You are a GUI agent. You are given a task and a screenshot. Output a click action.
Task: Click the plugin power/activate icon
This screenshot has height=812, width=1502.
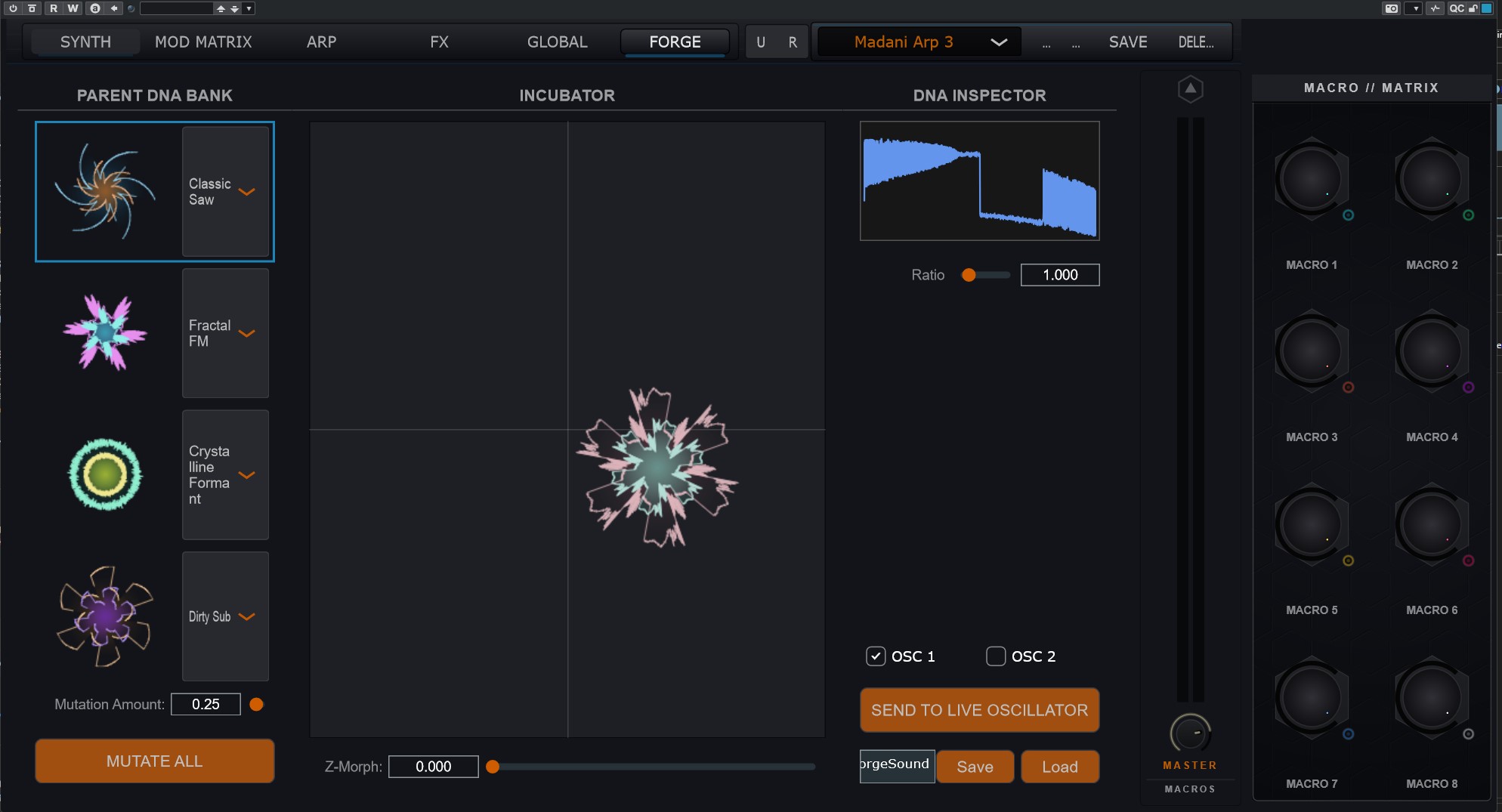[x=13, y=8]
